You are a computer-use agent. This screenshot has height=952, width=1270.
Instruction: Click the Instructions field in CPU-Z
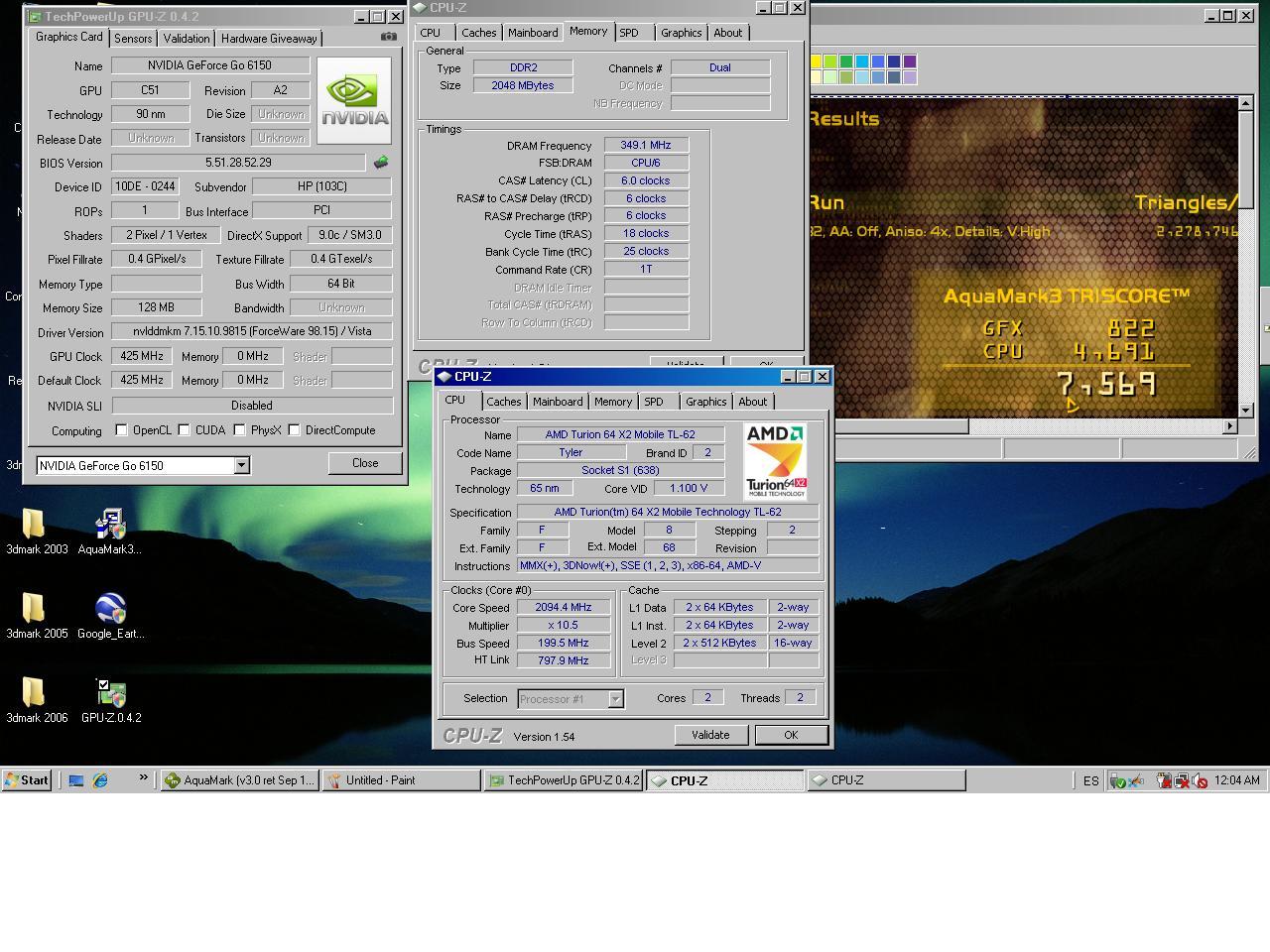(x=668, y=566)
